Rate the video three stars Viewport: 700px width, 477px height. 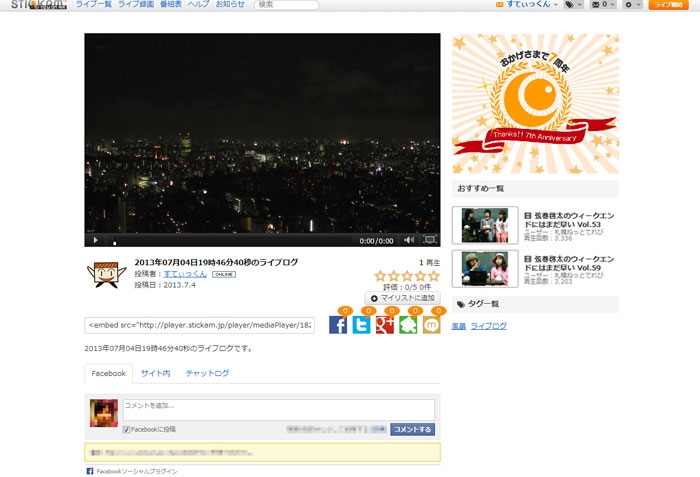pyautogui.click(x=407, y=276)
